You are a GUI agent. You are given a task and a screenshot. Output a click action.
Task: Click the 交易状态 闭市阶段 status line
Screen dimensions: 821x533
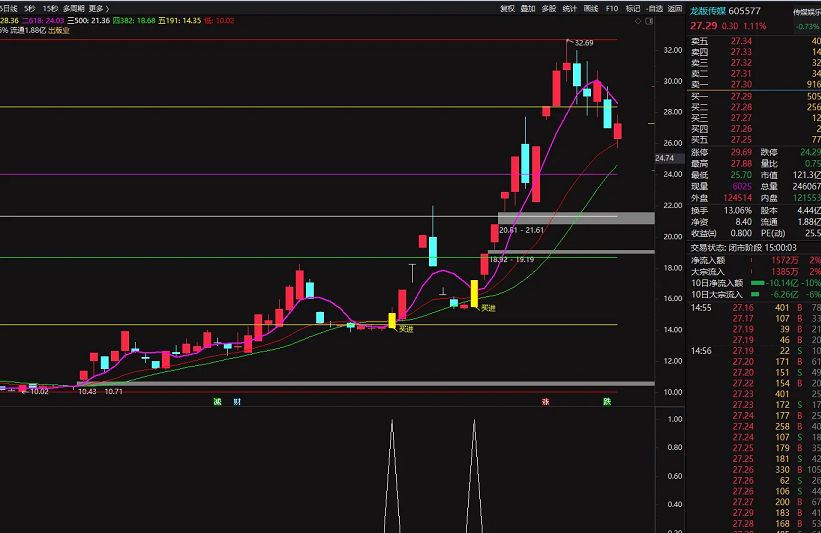click(744, 248)
